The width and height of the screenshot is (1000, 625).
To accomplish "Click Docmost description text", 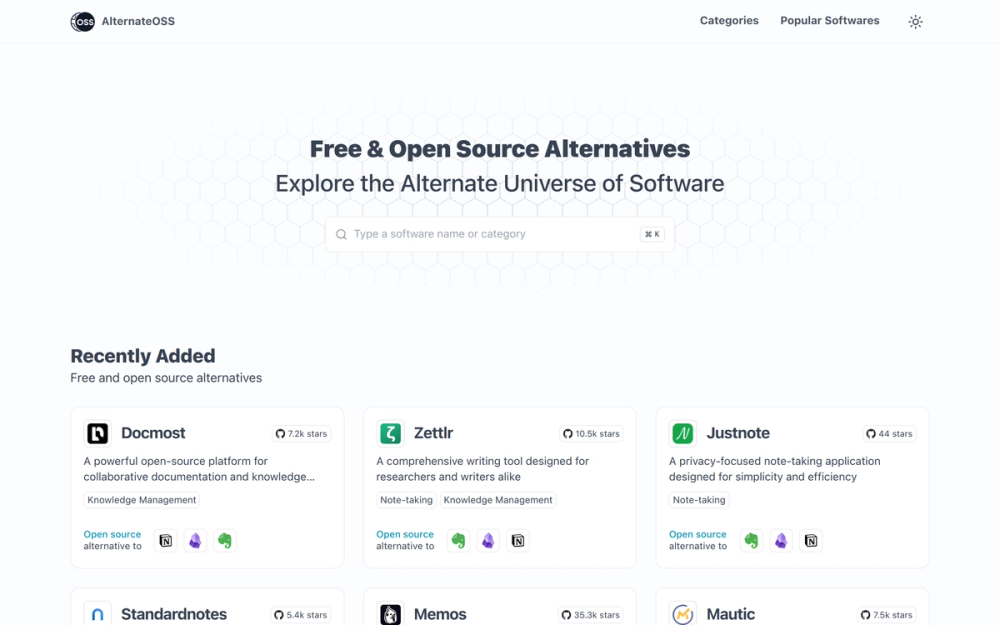I will (x=199, y=469).
